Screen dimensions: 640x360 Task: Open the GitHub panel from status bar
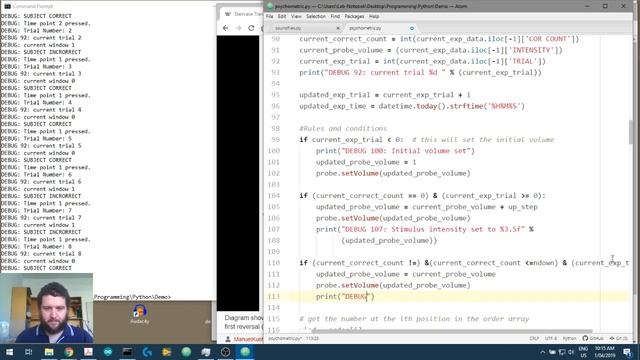pyautogui.click(x=593, y=338)
